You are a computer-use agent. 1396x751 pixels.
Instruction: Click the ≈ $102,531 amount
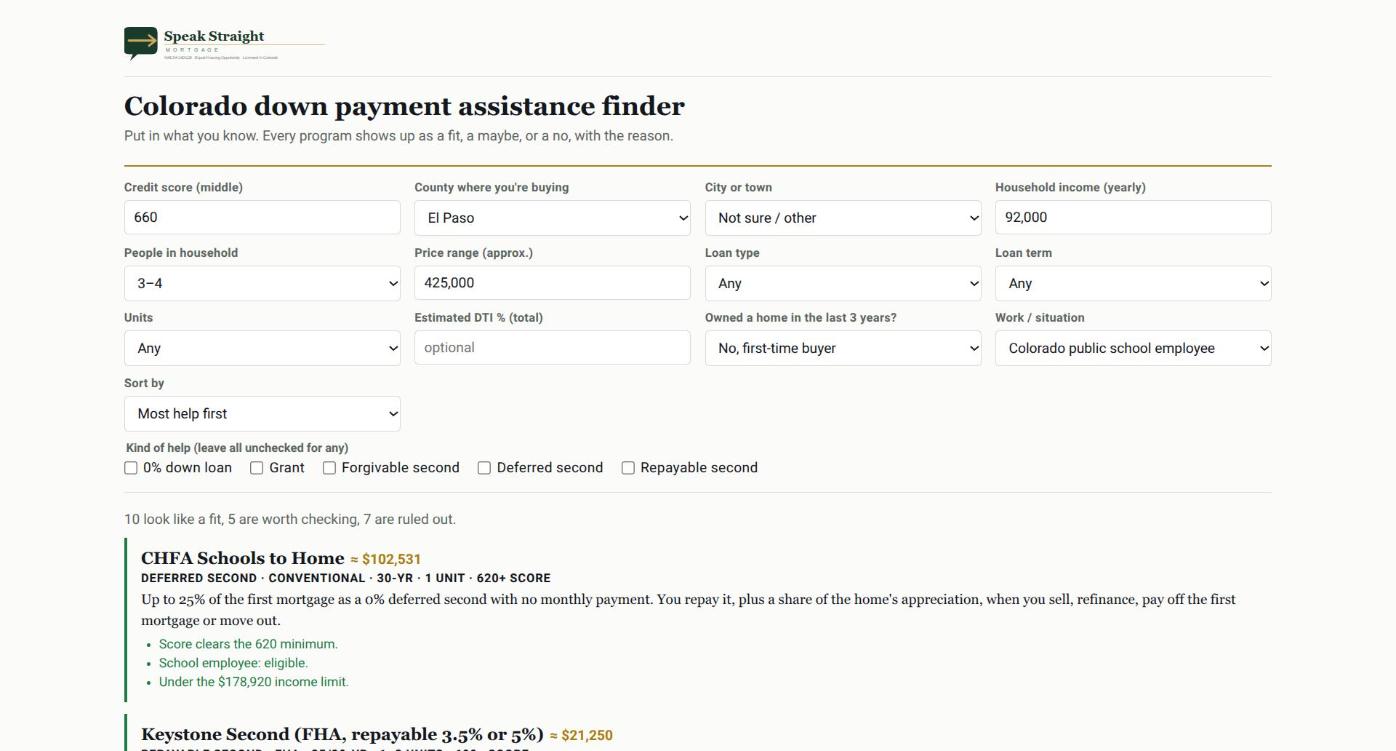coord(386,560)
